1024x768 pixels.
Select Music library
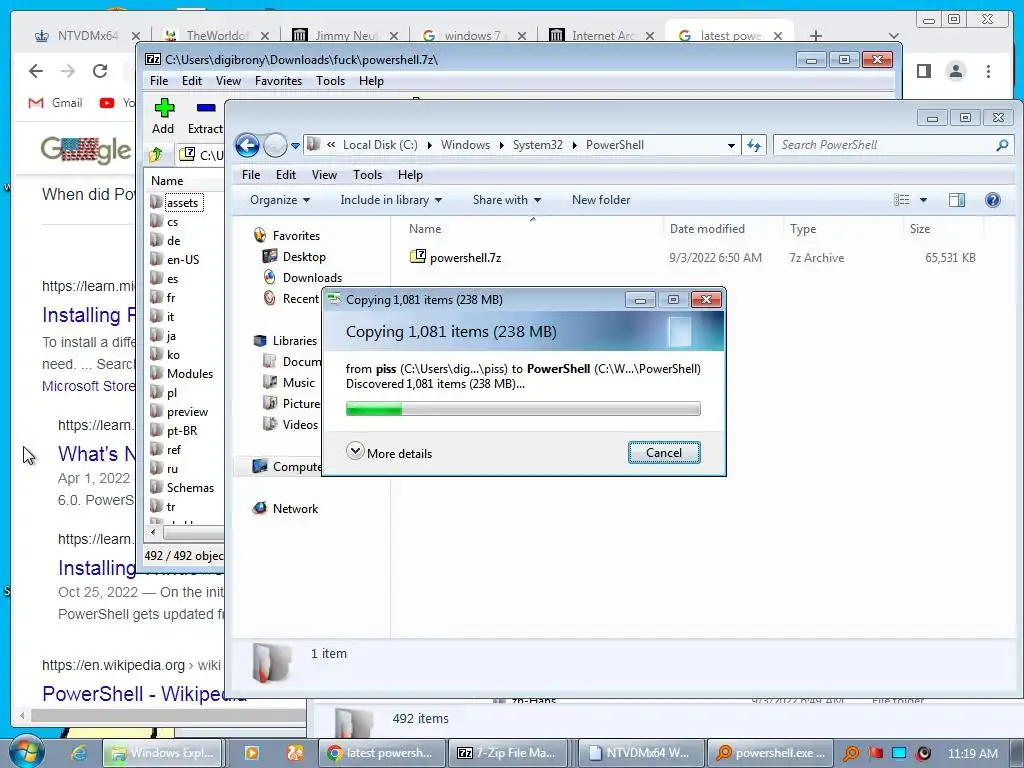[289, 383]
